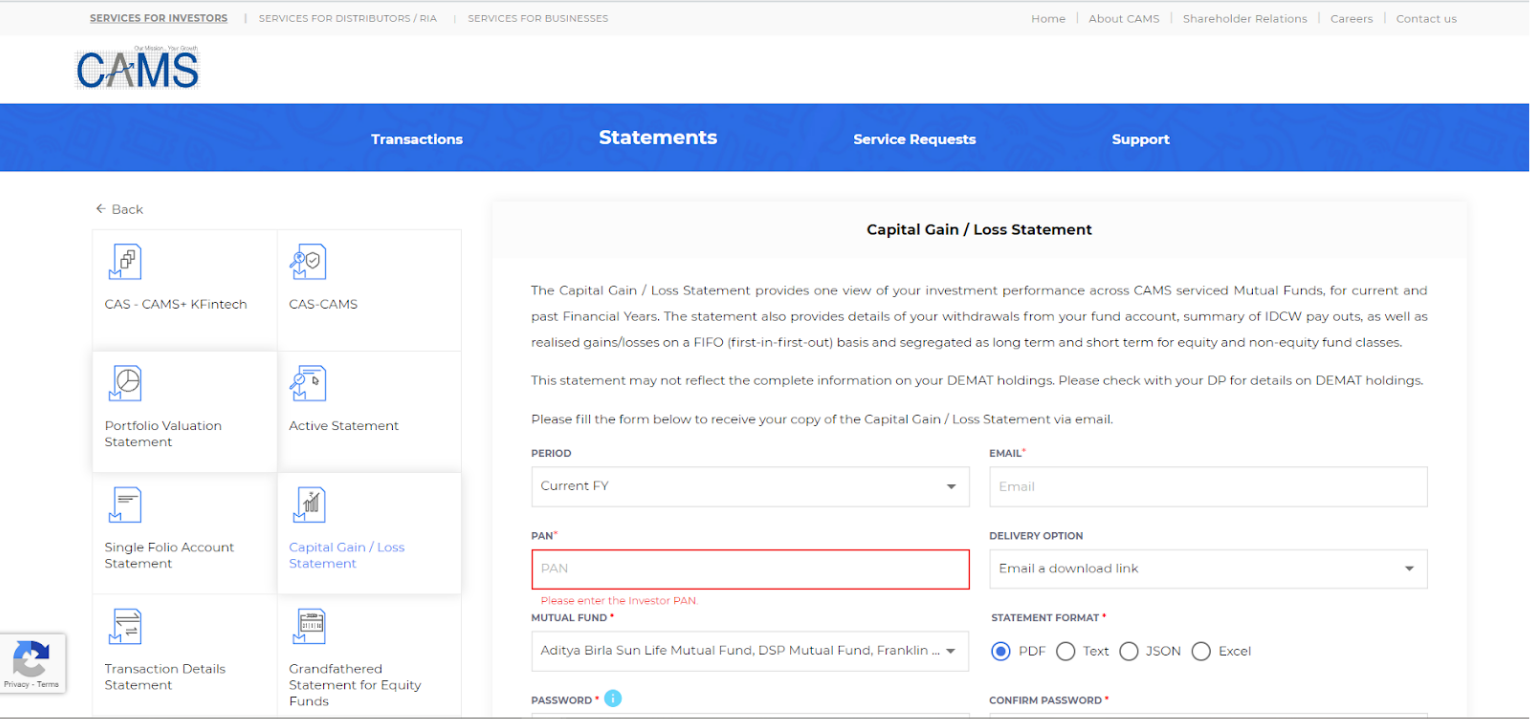Expand the Mutual Fund selection dropdown
The height and width of the screenshot is (719, 1531).
point(750,651)
